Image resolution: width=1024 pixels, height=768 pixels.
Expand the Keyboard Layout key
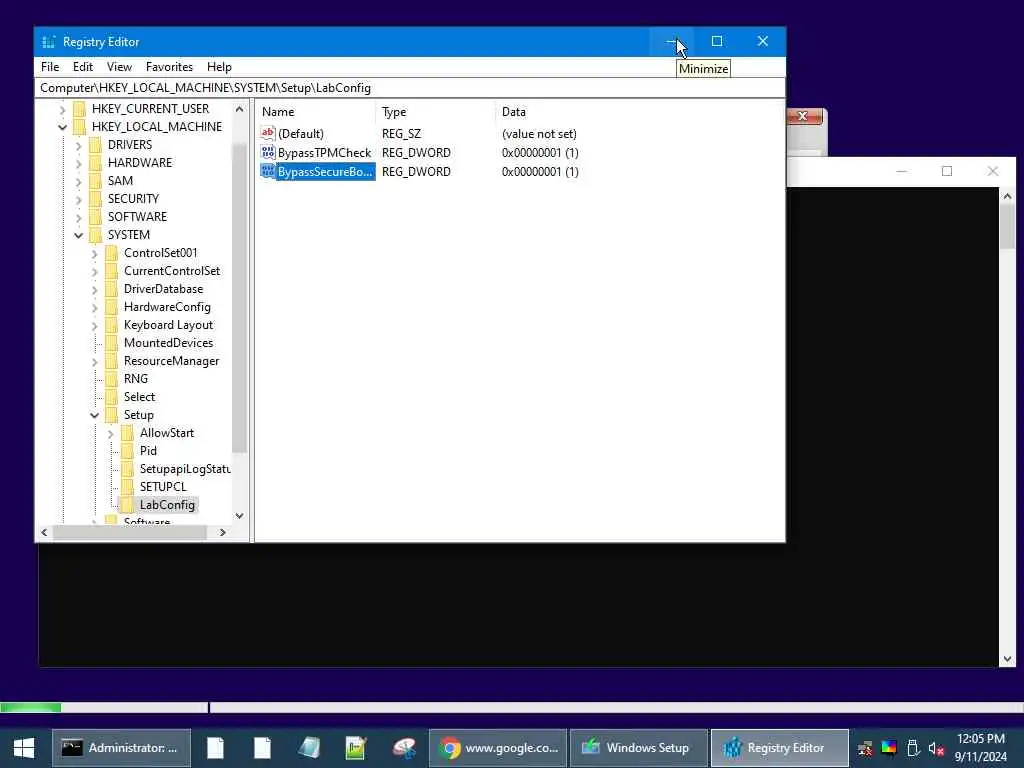tap(95, 325)
